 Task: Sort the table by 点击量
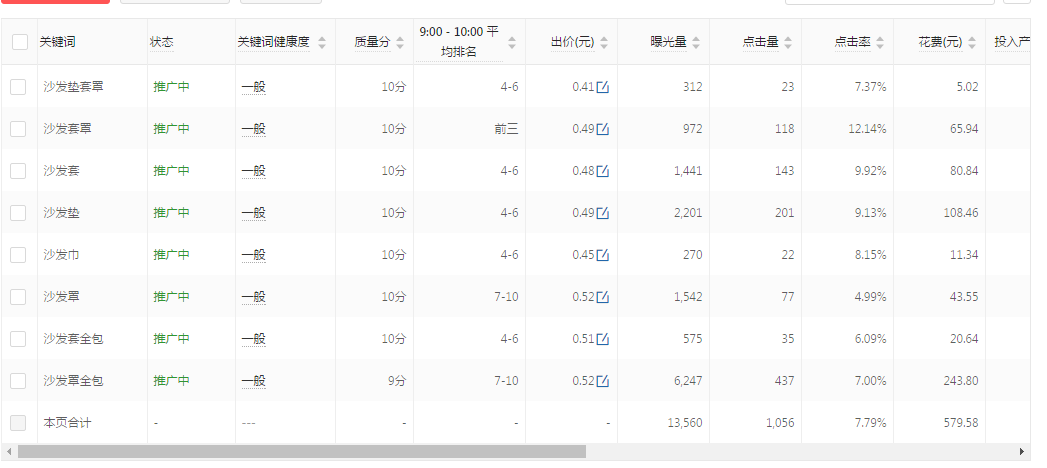coord(788,43)
